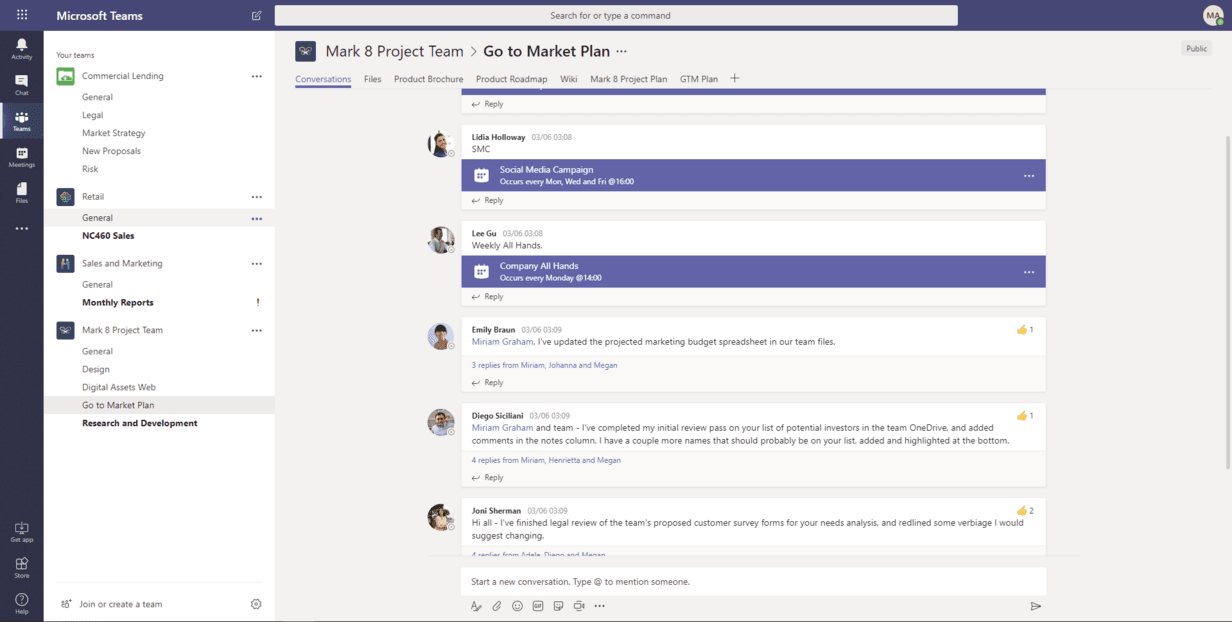Screen dimensions: 1232x622
Task: Click Join or create a team
Action: (x=120, y=604)
